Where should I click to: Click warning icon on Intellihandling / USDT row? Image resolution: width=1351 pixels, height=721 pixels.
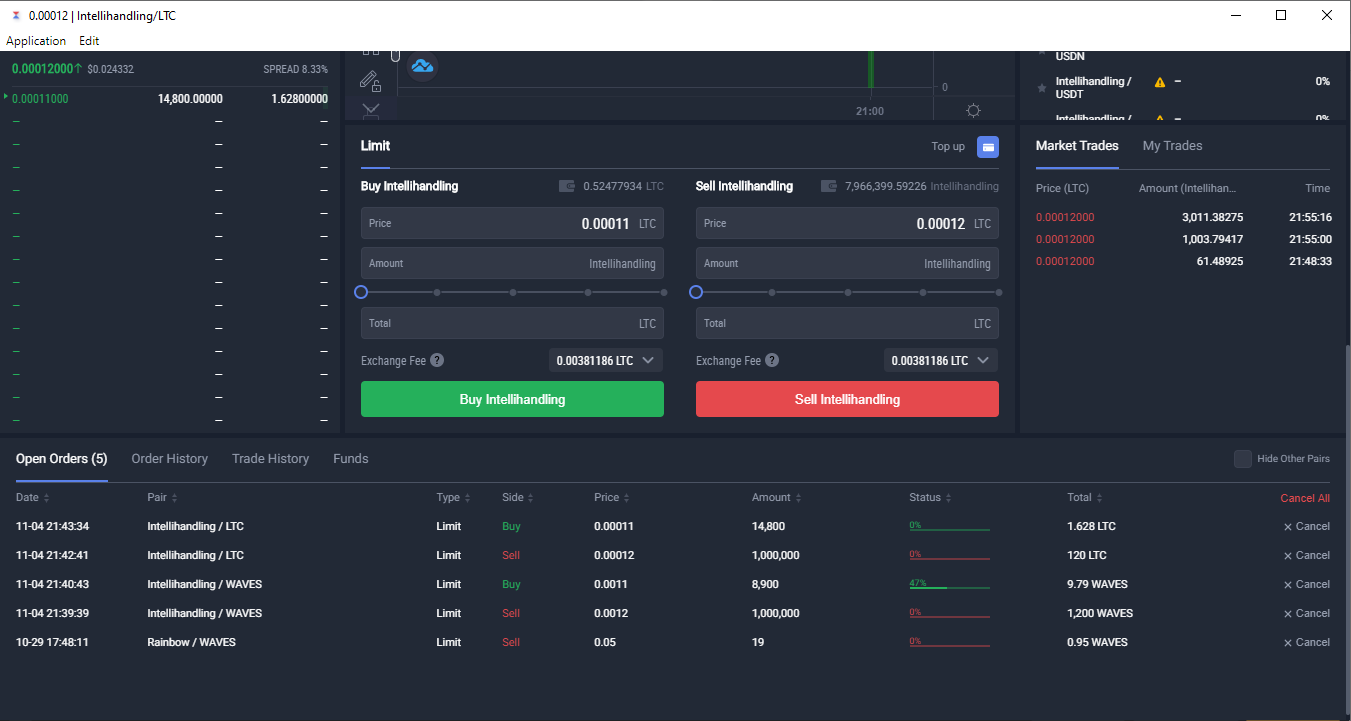(1160, 82)
